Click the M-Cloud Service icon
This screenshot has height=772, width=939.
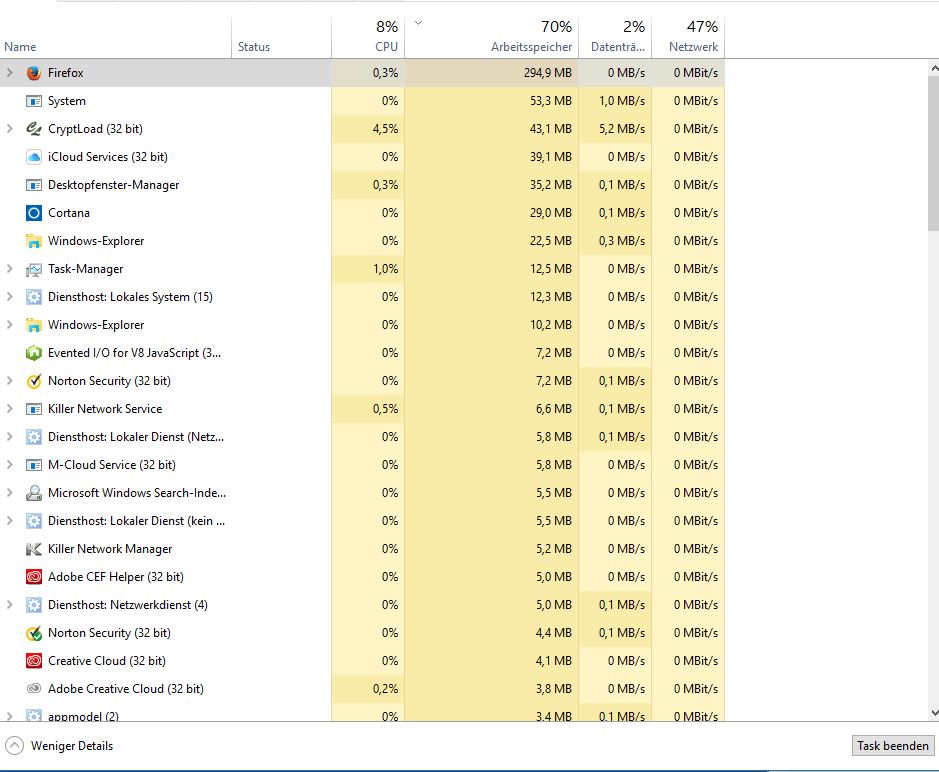(x=34, y=465)
